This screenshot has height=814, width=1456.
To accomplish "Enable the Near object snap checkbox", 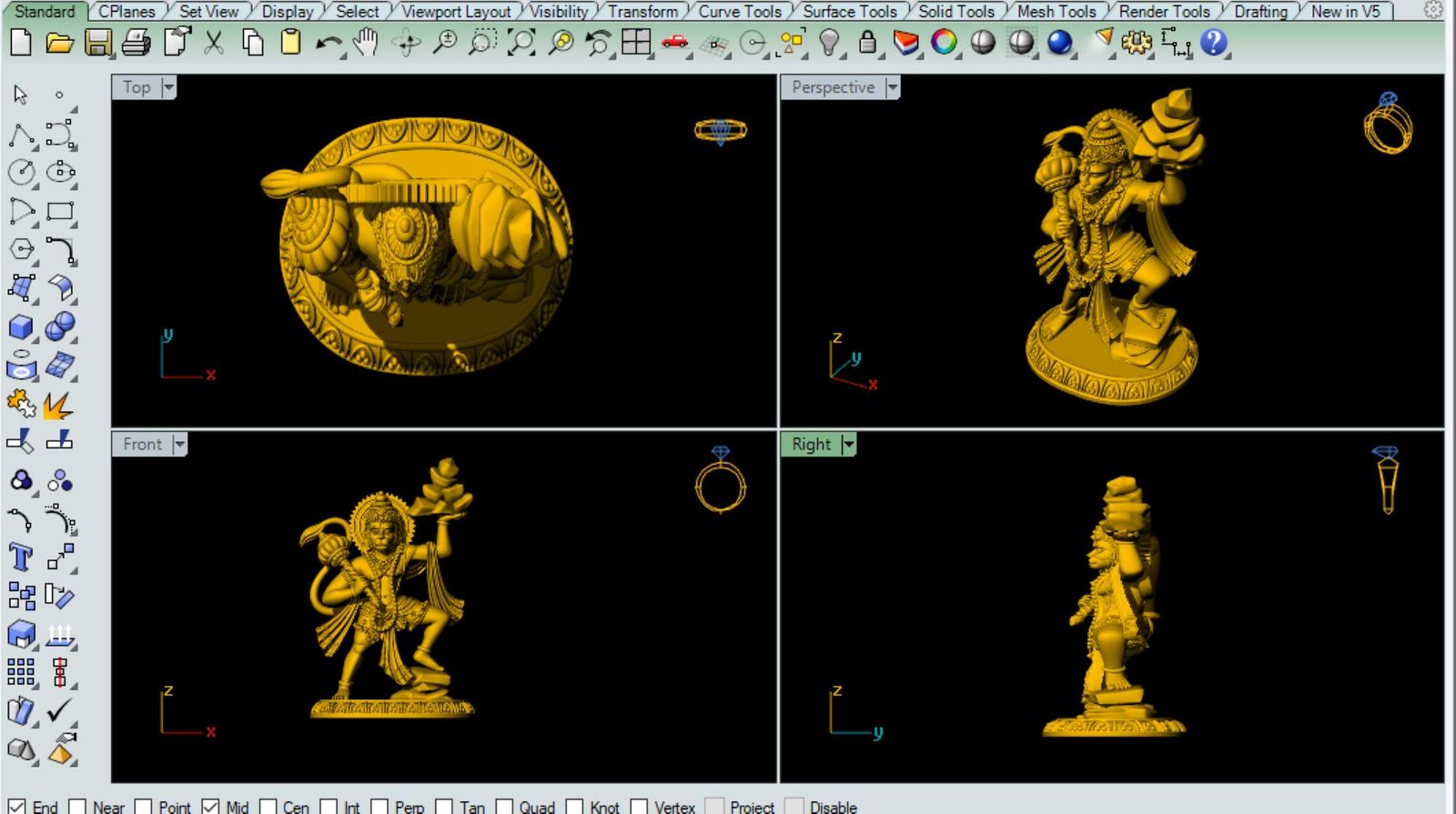I will [x=78, y=807].
